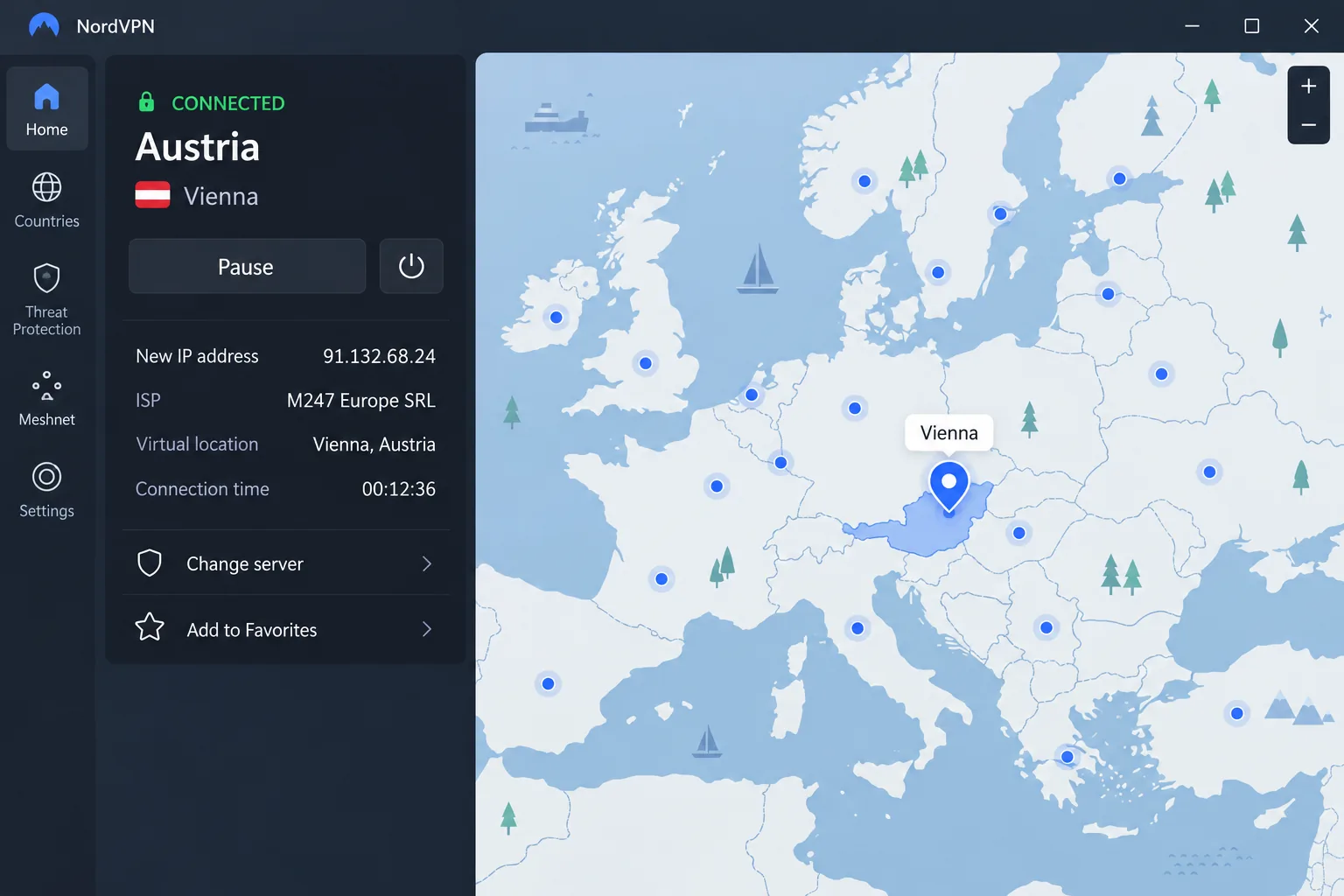Select the Norway server dot
Viewport: 1344px width, 896px height.
864,181
